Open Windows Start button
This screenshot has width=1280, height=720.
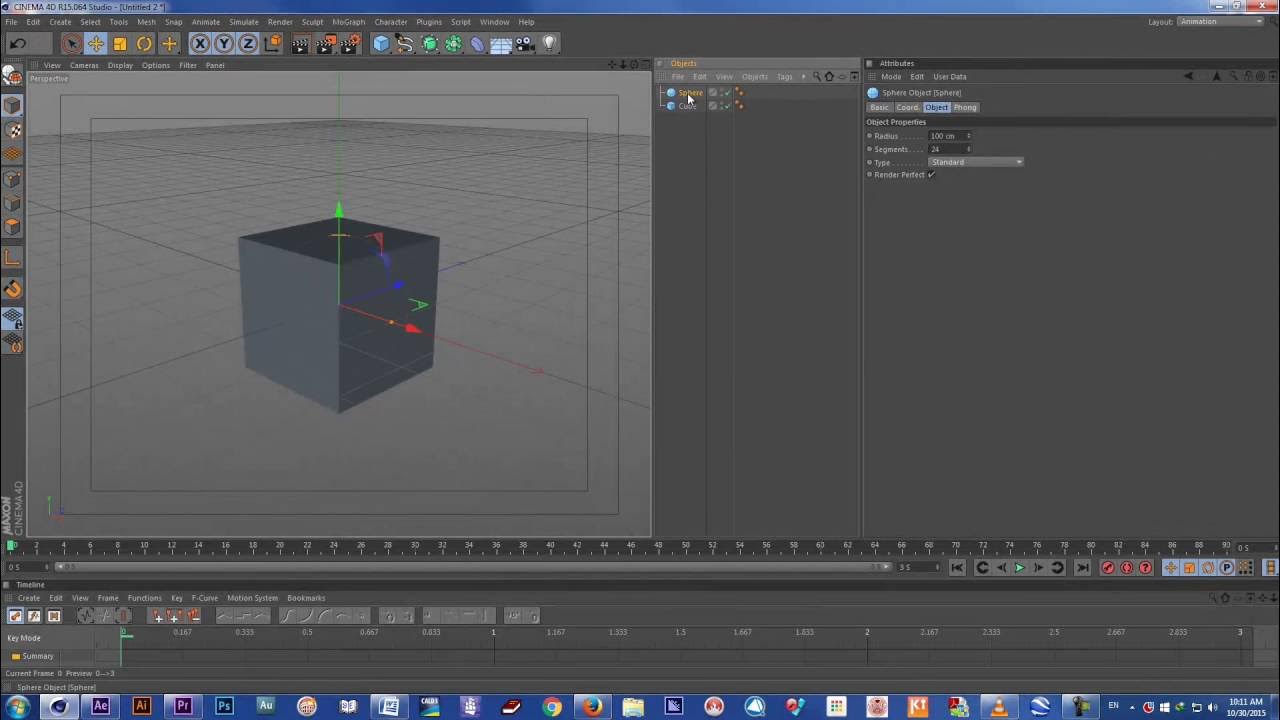coord(17,706)
